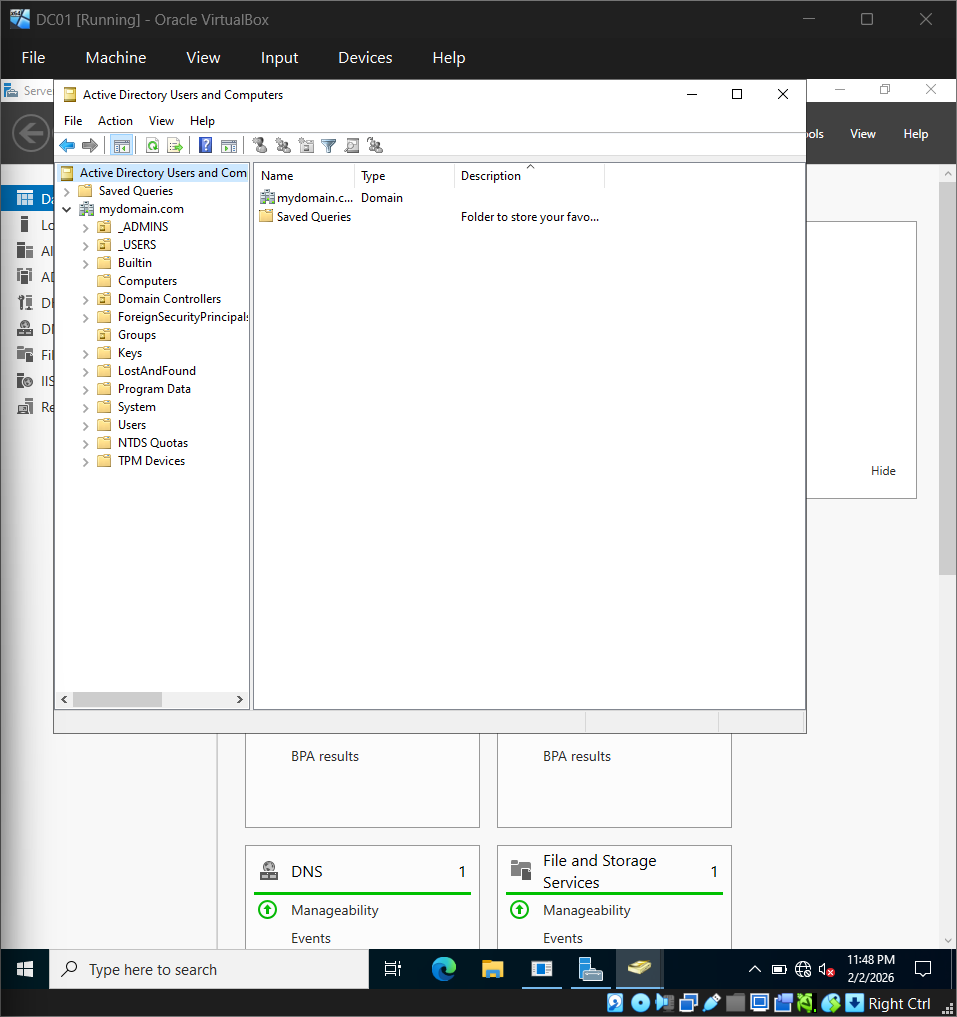Screen dimensions: 957x1017
Task: Open File Explorer from the taskbar
Action: (492, 969)
